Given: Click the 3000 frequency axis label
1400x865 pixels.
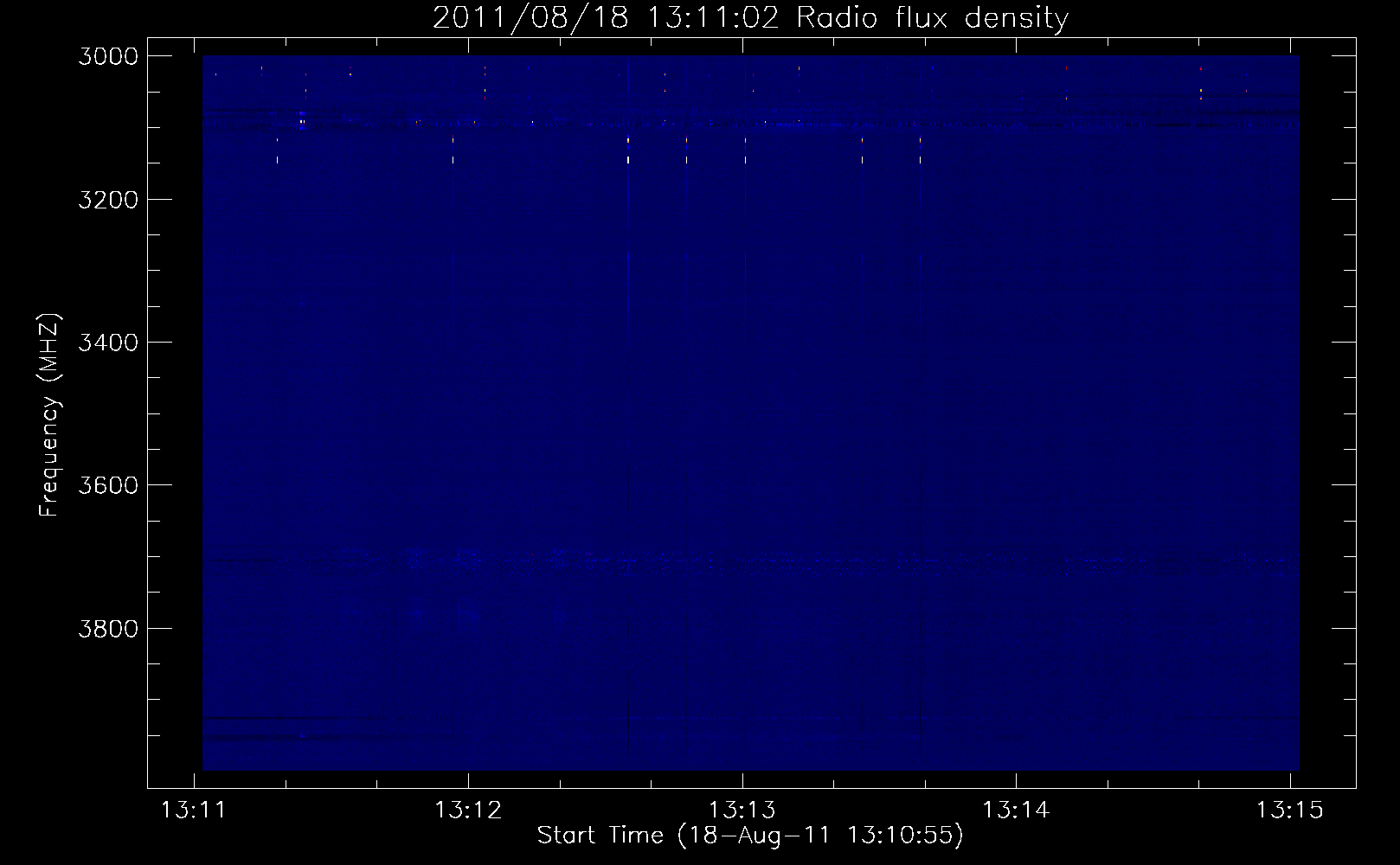Looking at the screenshot, I should 108,56.
